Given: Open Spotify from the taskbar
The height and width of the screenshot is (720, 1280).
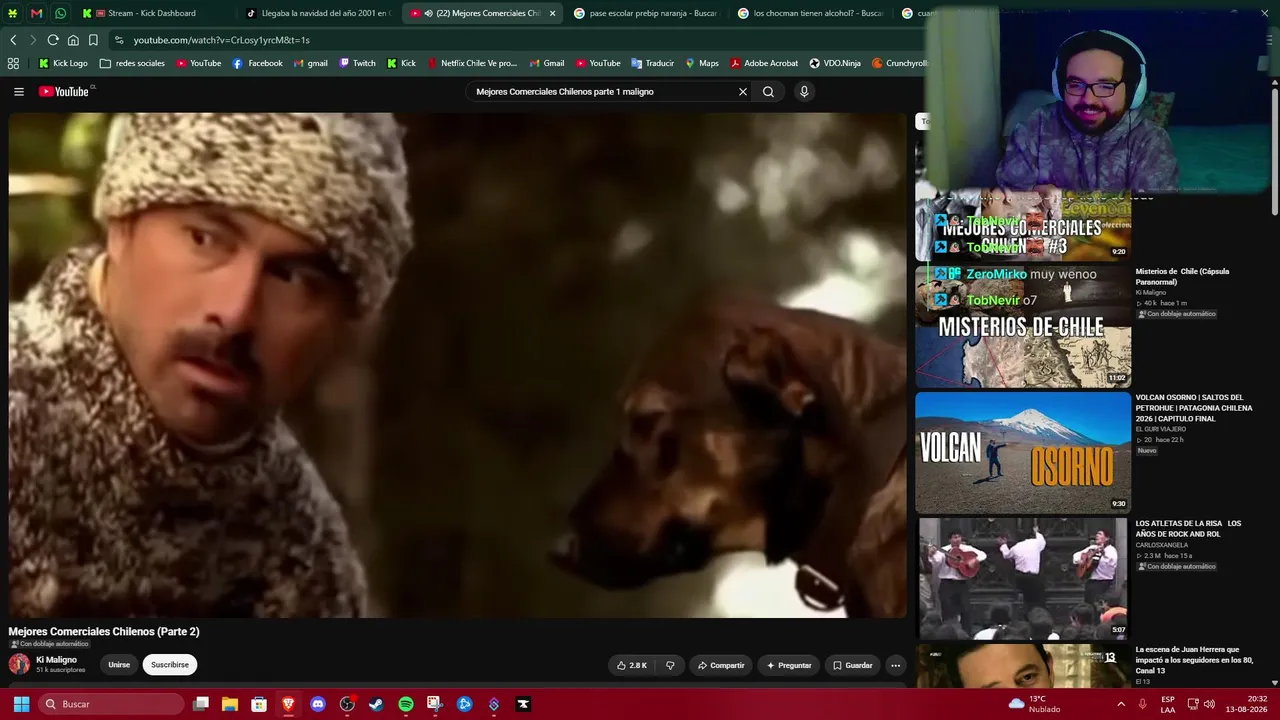Looking at the screenshot, I should 406,704.
